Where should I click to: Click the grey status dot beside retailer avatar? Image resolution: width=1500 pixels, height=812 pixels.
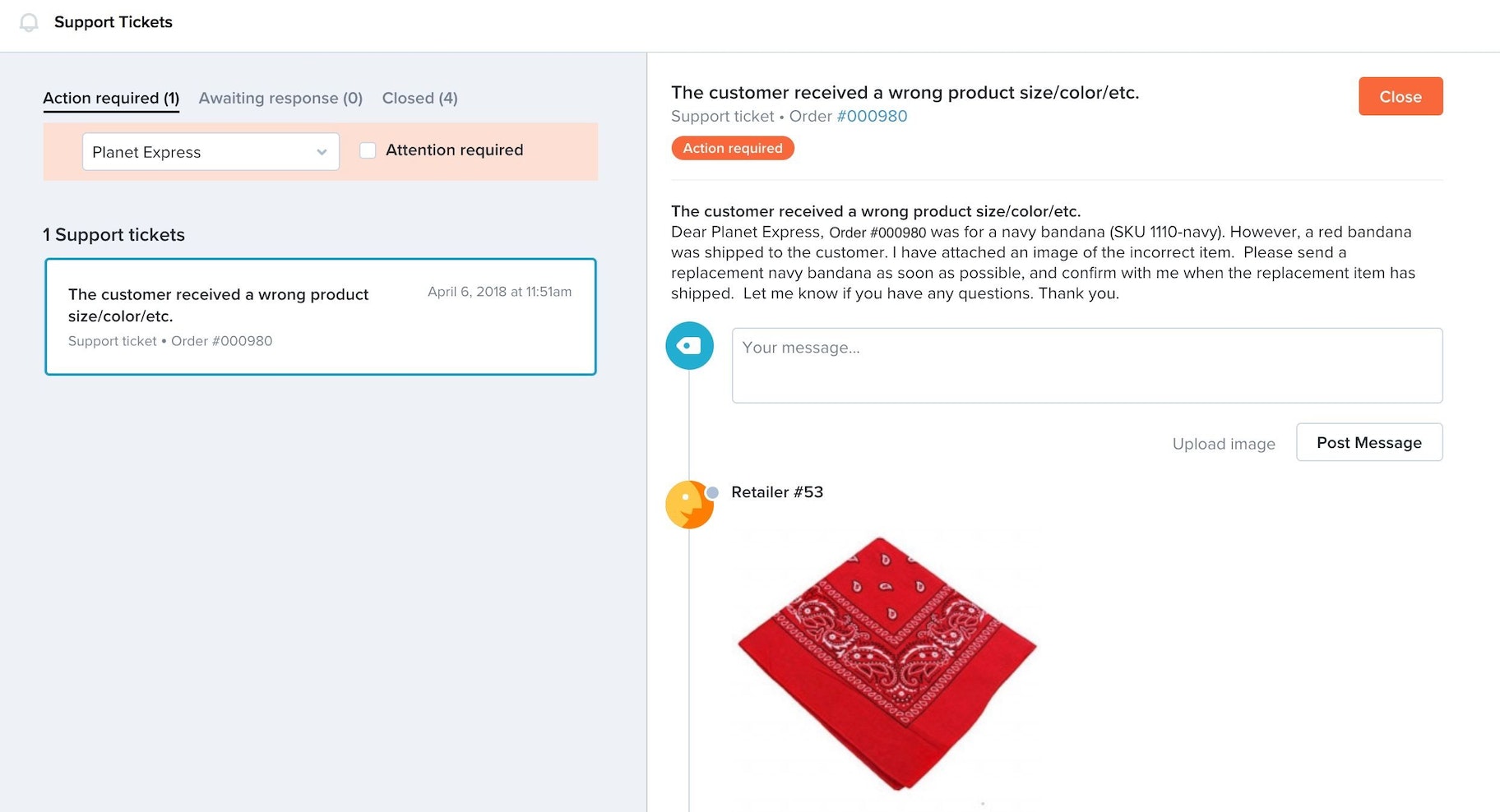[713, 492]
